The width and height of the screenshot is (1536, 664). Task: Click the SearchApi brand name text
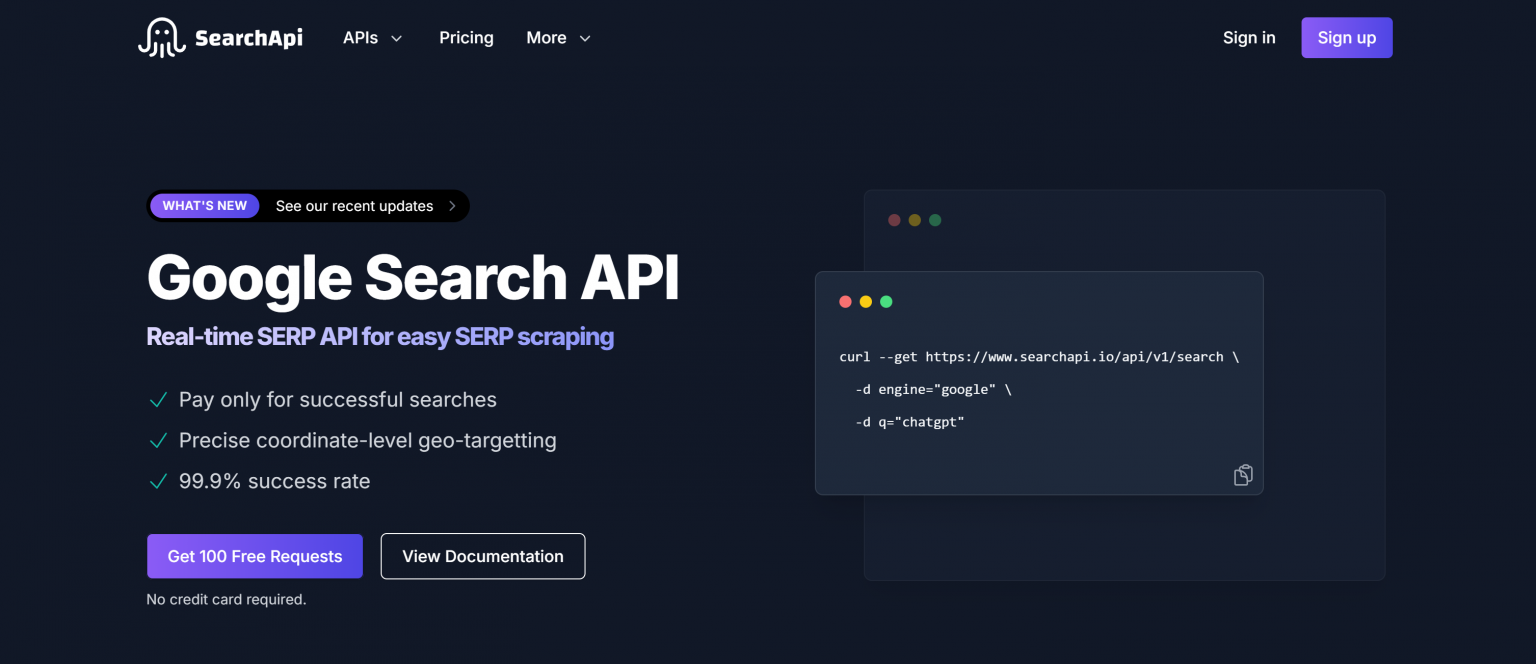tap(248, 38)
